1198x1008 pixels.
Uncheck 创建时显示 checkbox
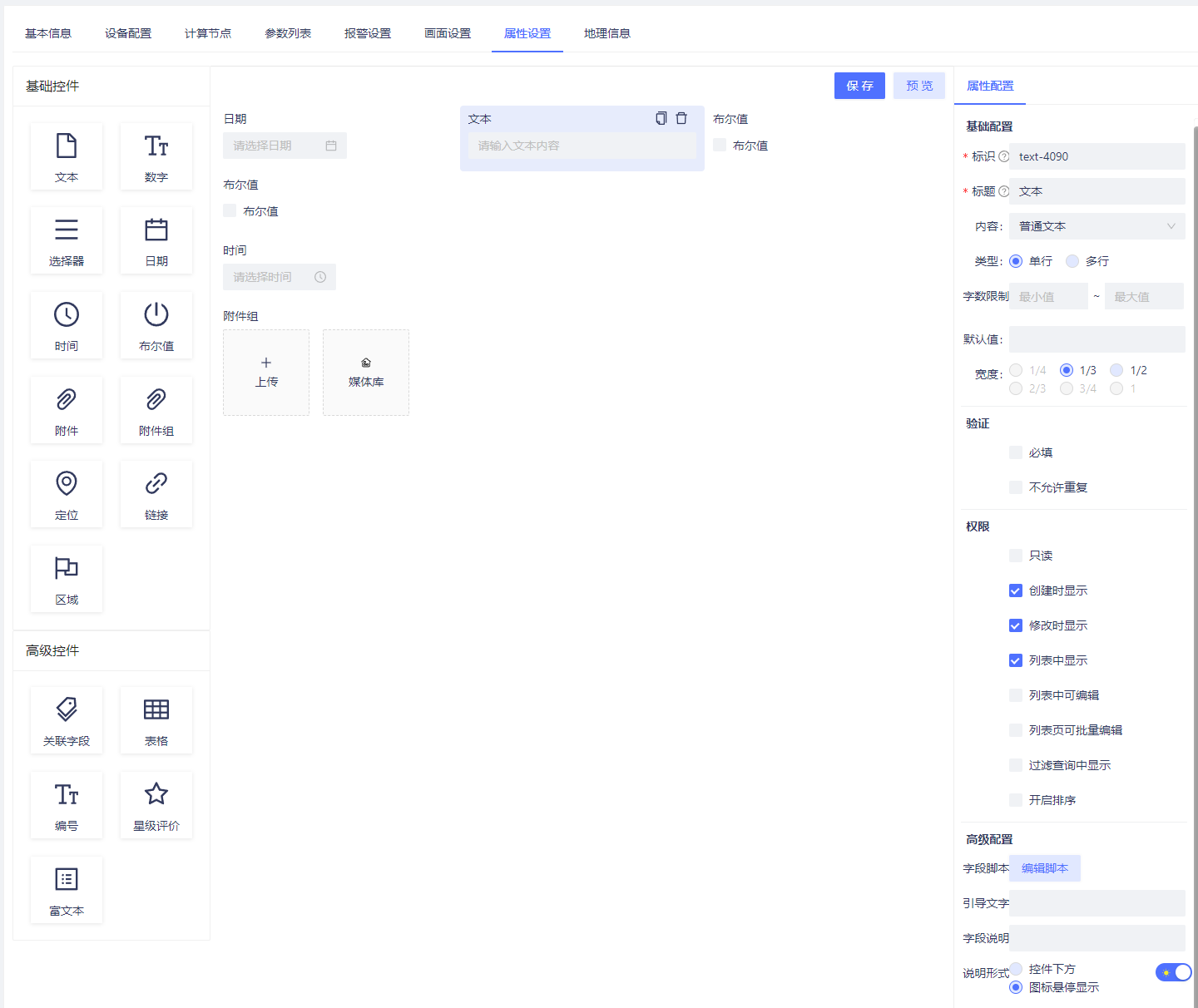click(x=1016, y=590)
